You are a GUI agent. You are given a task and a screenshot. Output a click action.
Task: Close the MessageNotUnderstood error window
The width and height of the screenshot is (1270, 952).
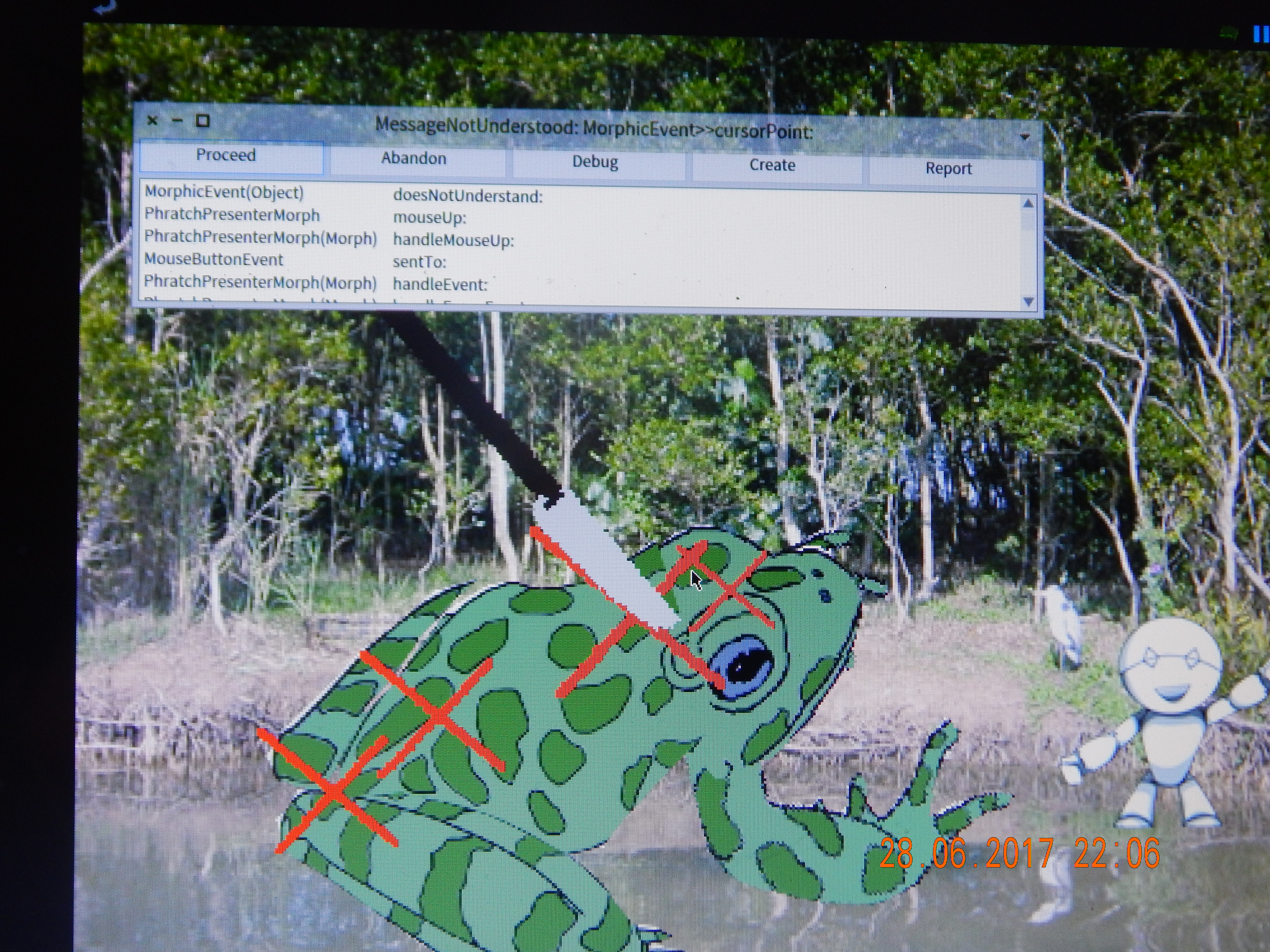(152, 120)
